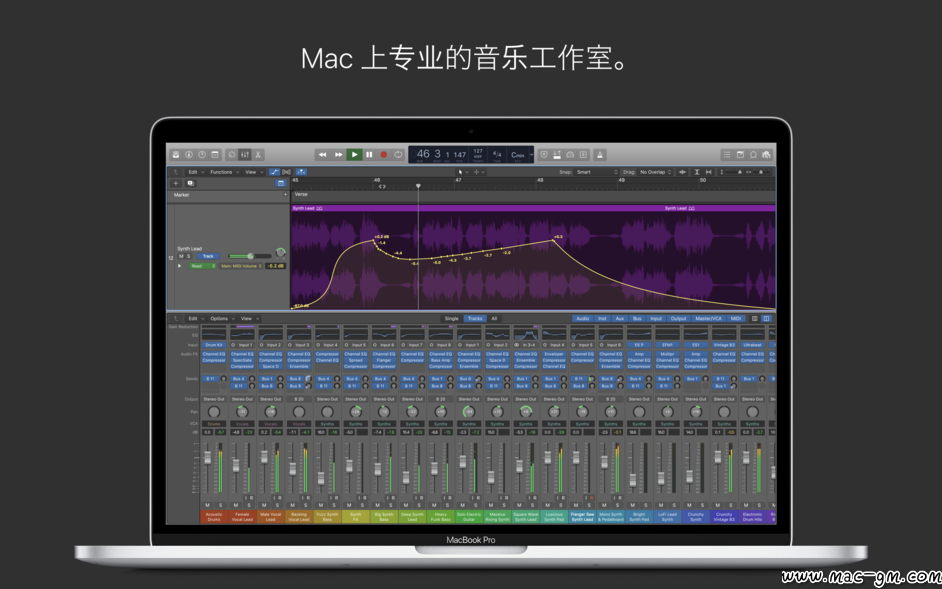Mute the Synth Lead track in its header
Viewport: 942px width, 589px height.
point(181,256)
